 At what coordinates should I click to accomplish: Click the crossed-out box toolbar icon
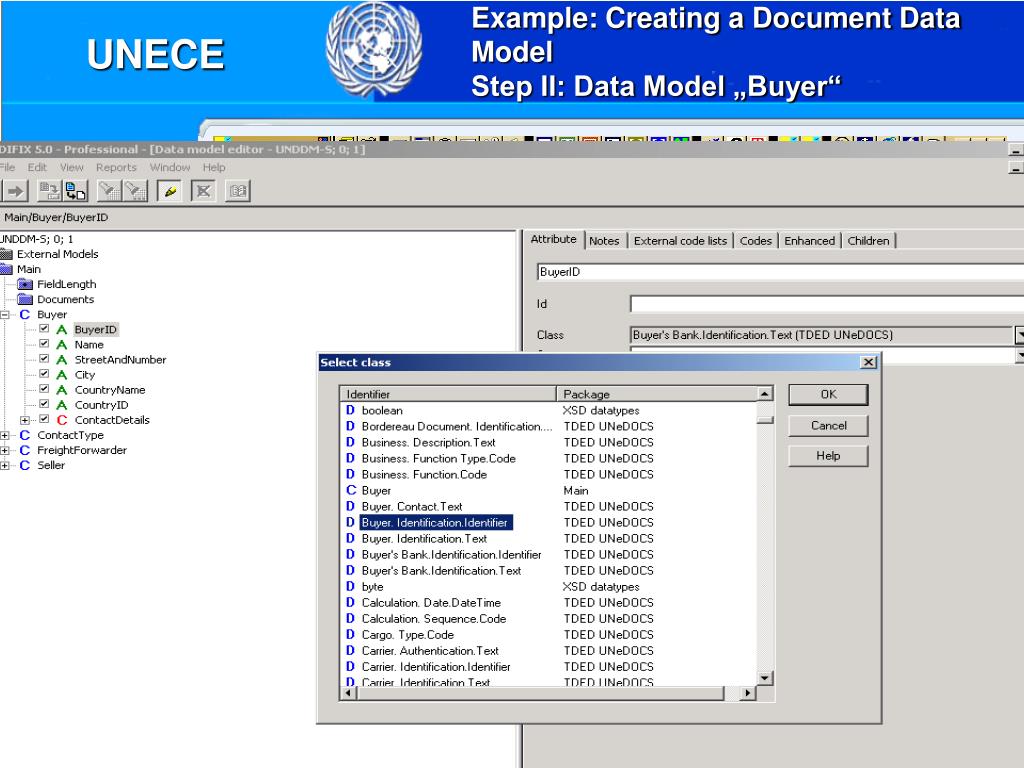click(x=204, y=191)
